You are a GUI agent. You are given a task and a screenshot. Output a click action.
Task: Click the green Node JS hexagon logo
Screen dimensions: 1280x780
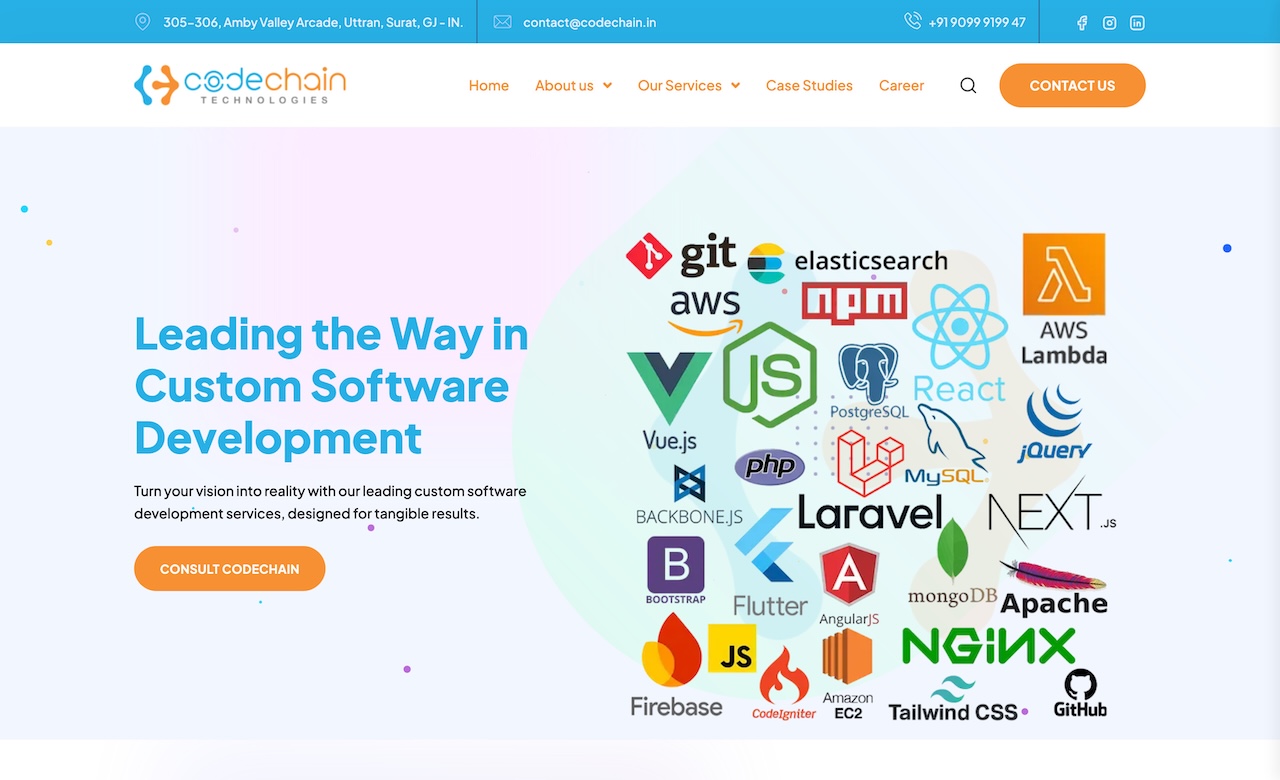pos(769,374)
